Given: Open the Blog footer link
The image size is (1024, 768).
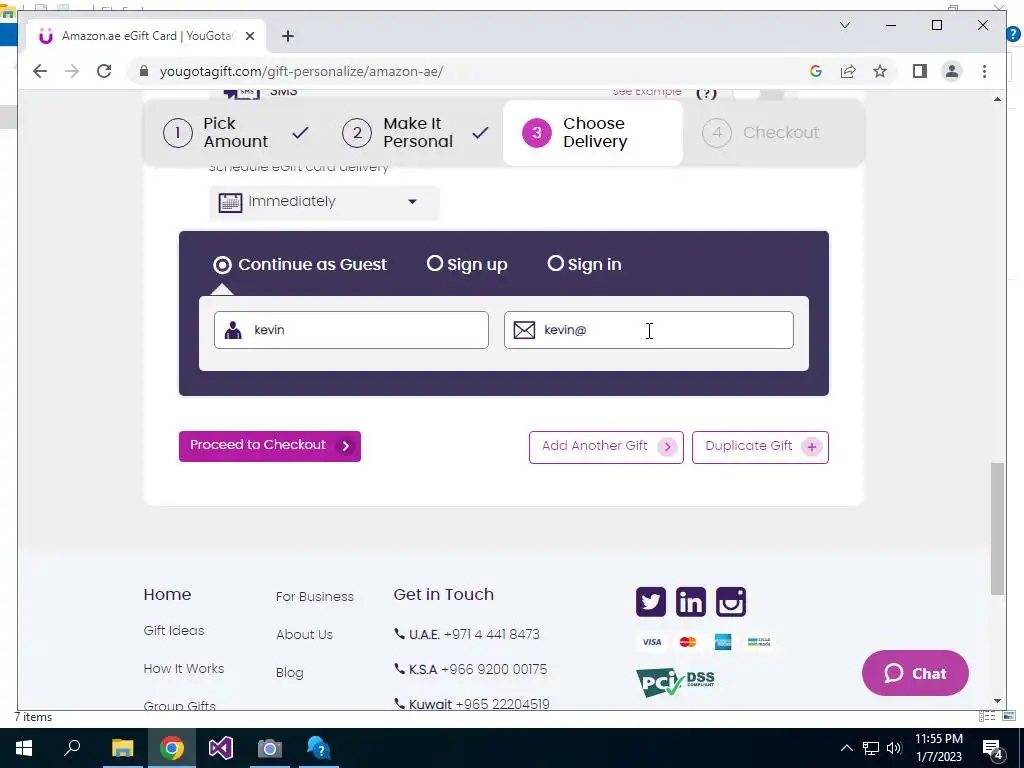Looking at the screenshot, I should pyautogui.click(x=289, y=673).
